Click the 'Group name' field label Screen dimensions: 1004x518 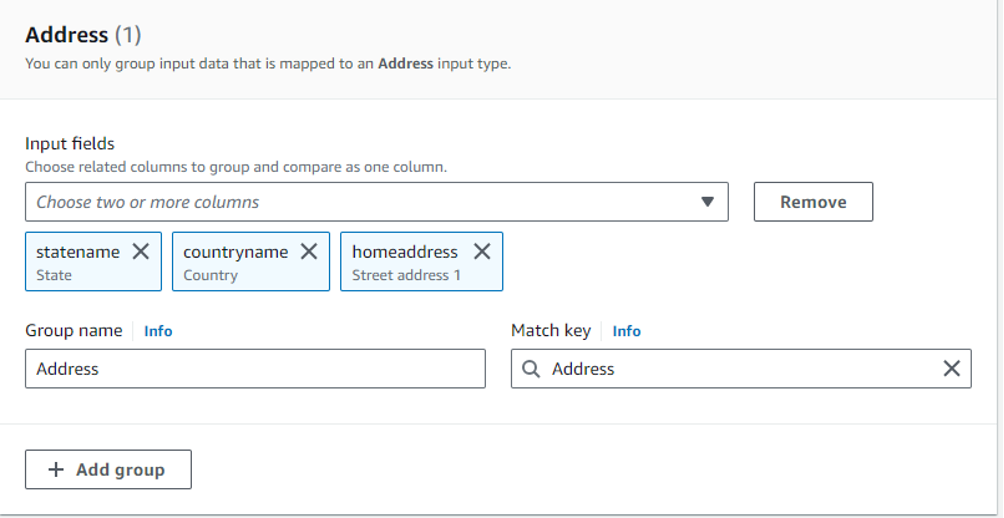click(x=74, y=331)
